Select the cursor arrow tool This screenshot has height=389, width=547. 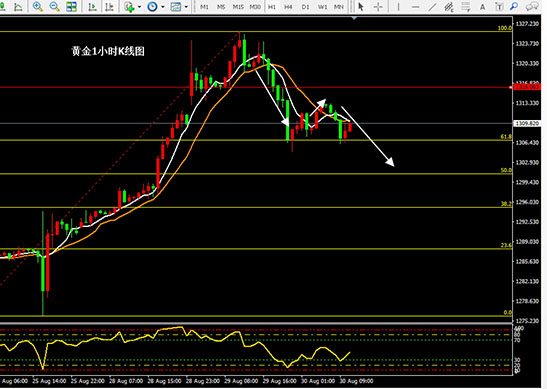[x=361, y=7]
